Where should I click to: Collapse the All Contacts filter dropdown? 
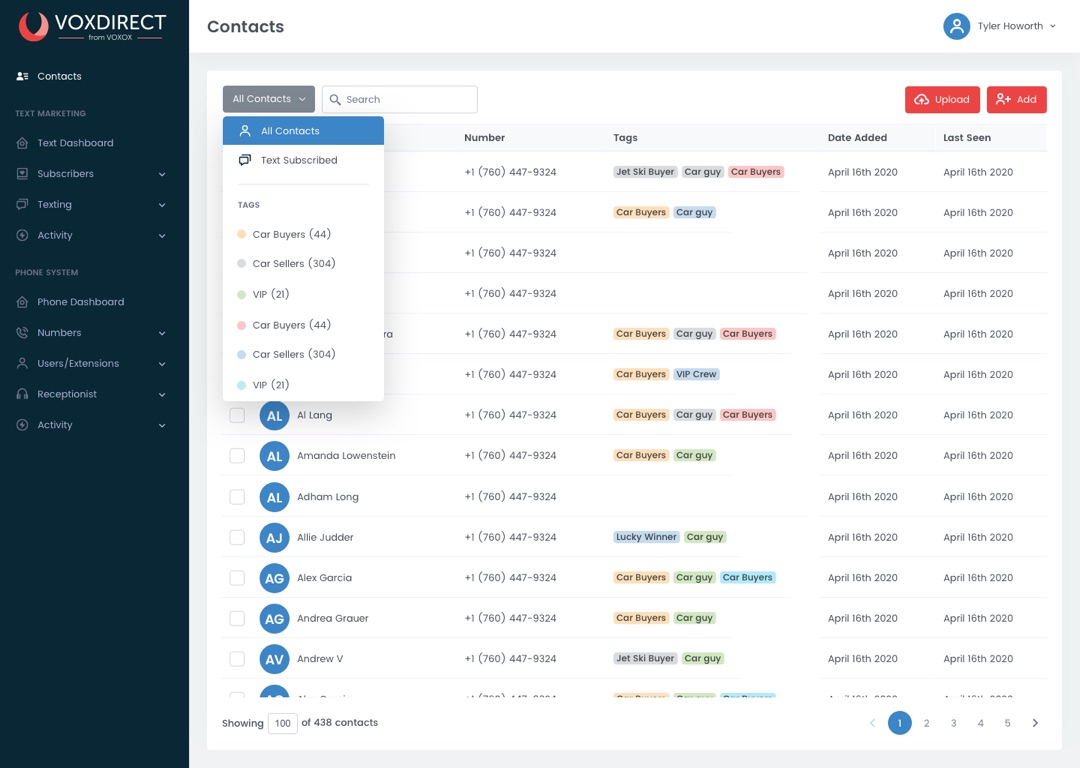coord(268,99)
